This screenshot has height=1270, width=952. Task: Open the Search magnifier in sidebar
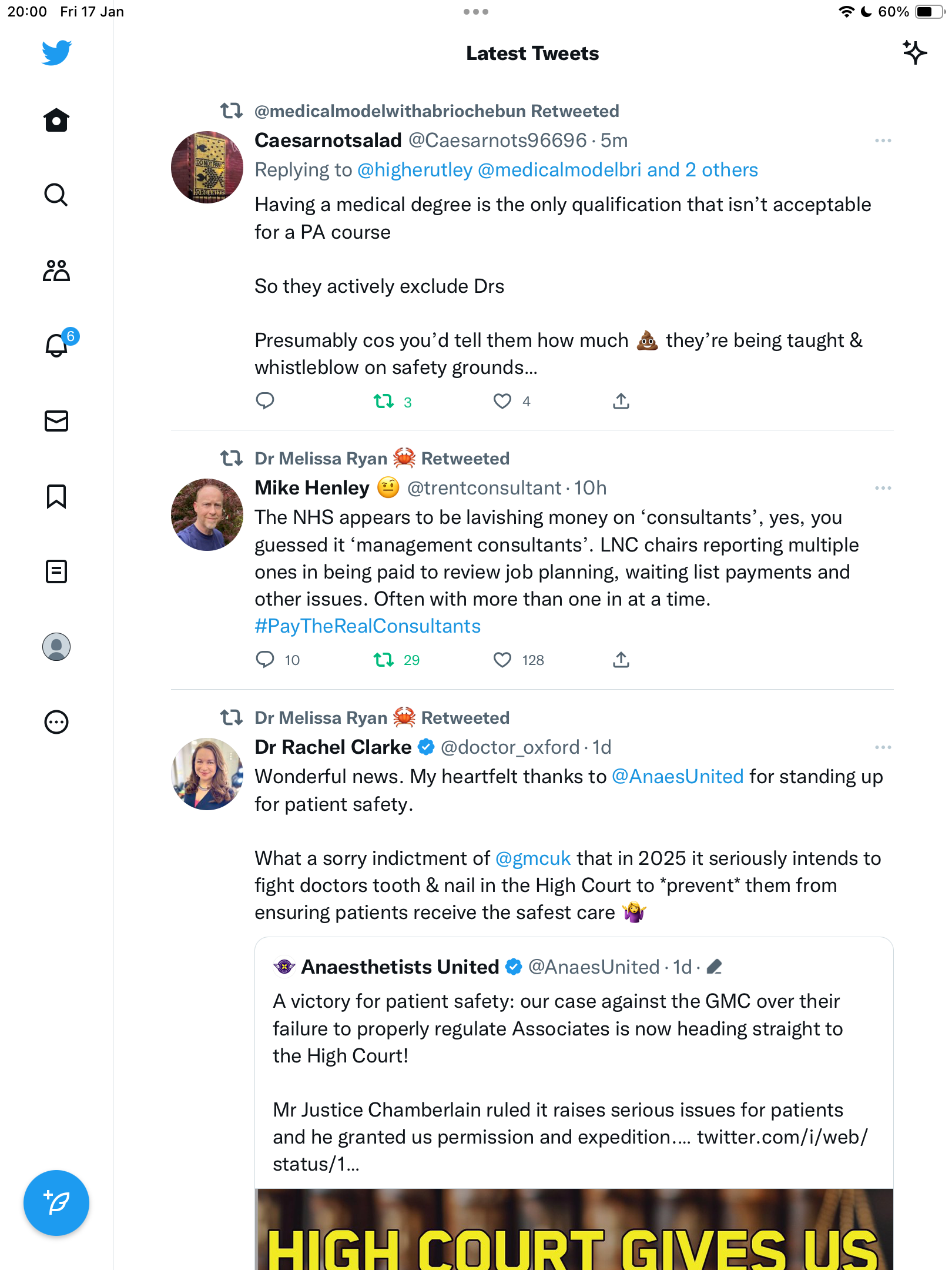point(56,195)
